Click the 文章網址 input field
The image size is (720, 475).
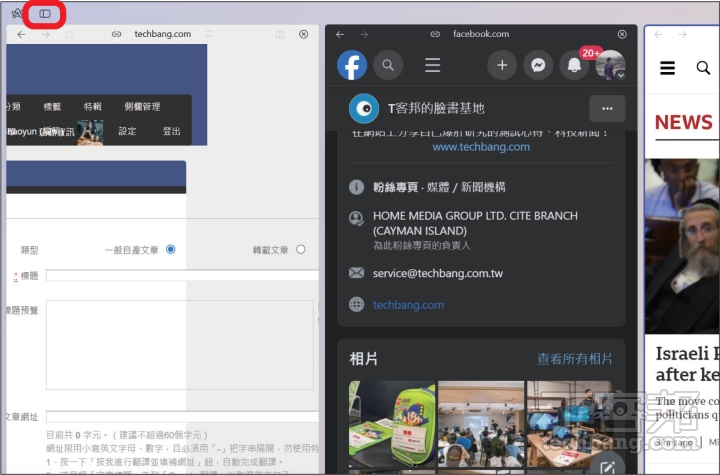click(182, 417)
